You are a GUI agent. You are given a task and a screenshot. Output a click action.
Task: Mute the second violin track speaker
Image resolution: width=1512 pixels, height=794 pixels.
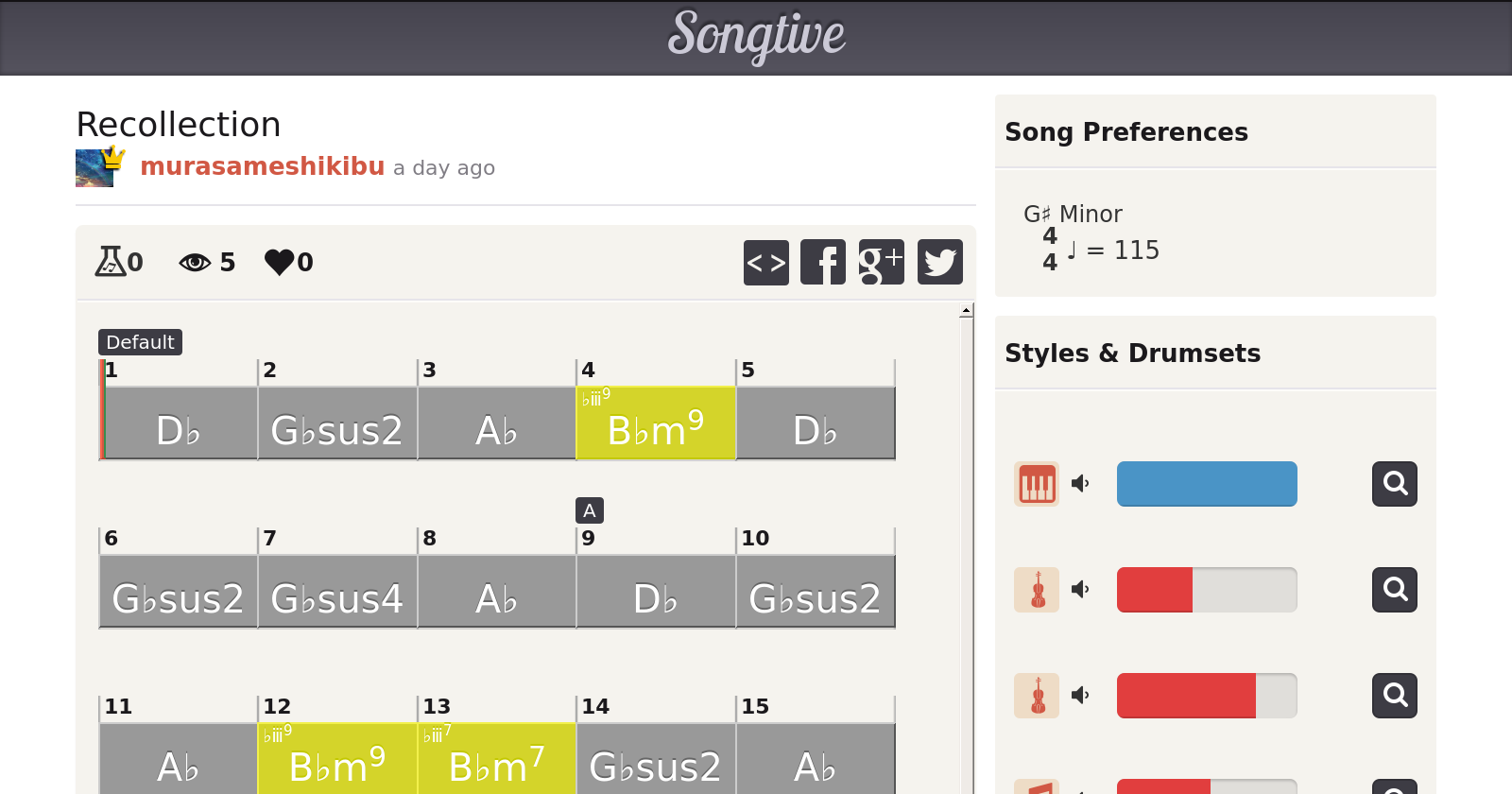pyautogui.click(x=1080, y=696)
